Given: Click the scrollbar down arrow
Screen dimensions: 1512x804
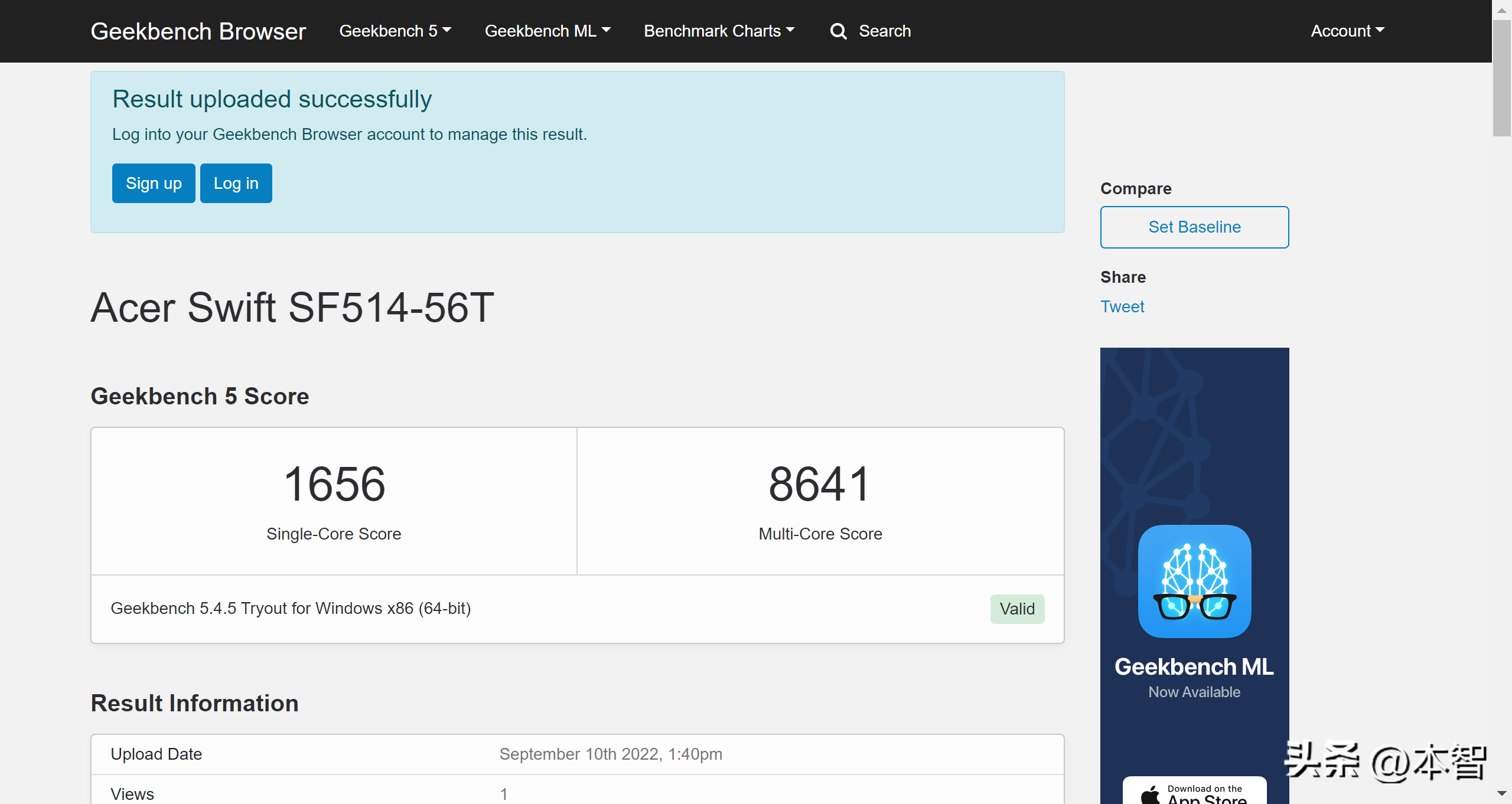Looking at the screenshot, I should [x=1501, y=793].
